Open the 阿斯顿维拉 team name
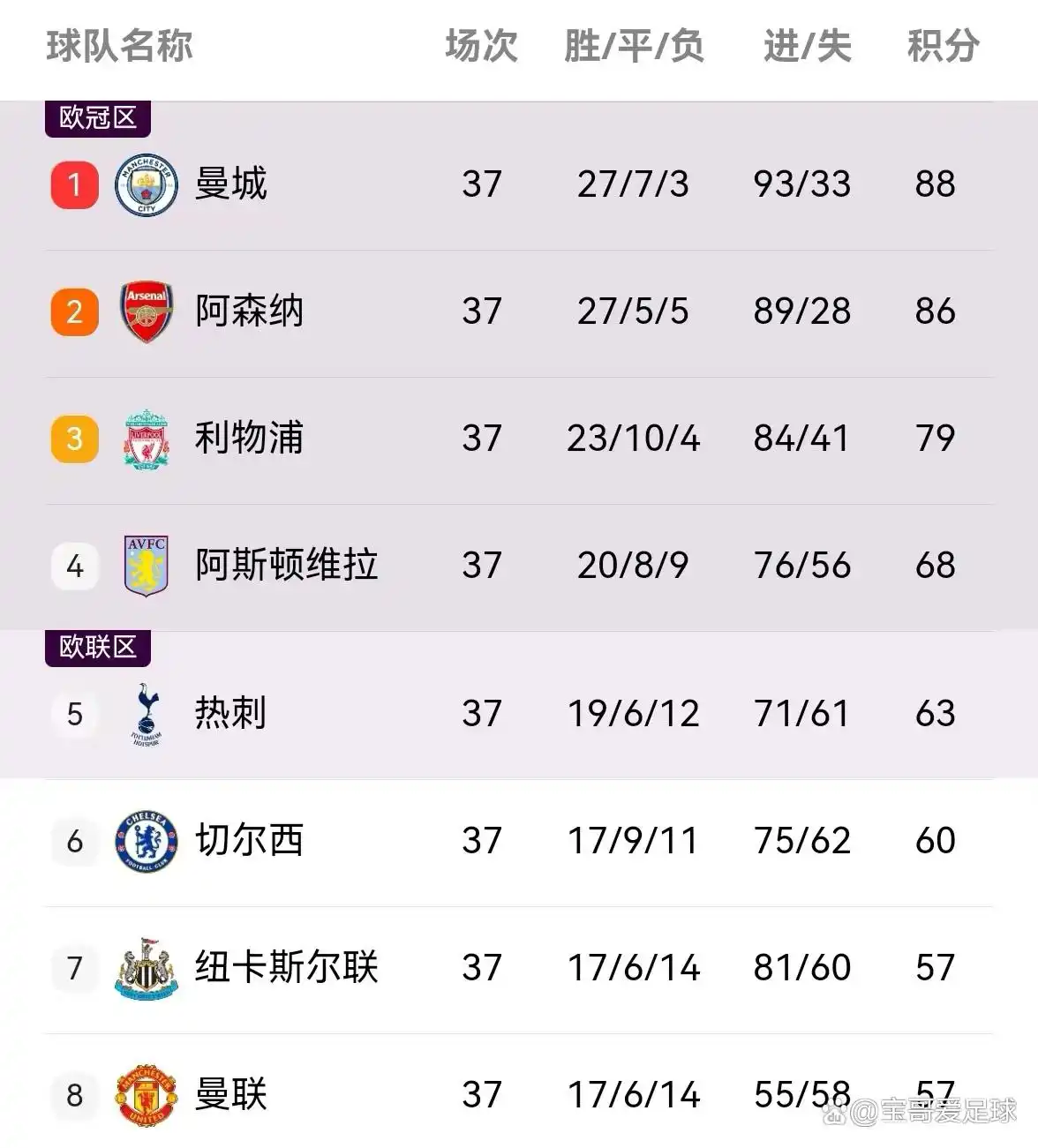 click(286, 566)
